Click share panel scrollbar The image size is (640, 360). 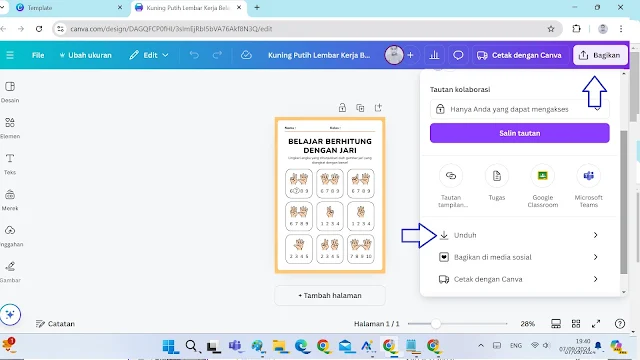(x=624, y=202)
